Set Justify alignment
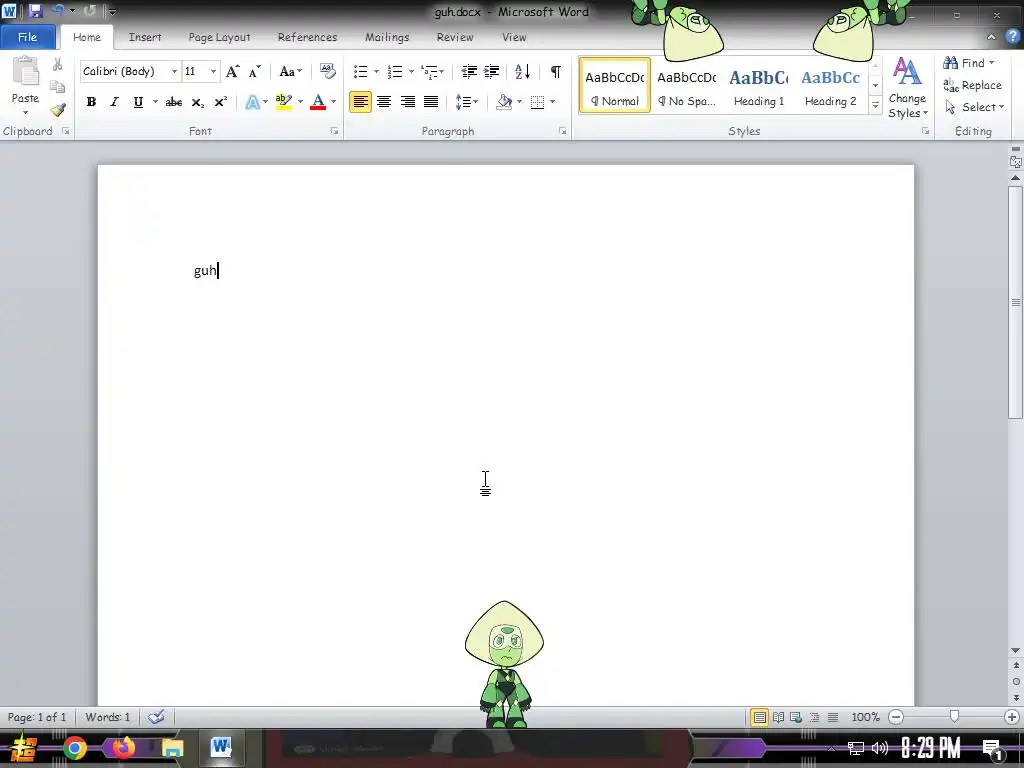Screen dimensions: 1024x768 (x=431, y=102)
